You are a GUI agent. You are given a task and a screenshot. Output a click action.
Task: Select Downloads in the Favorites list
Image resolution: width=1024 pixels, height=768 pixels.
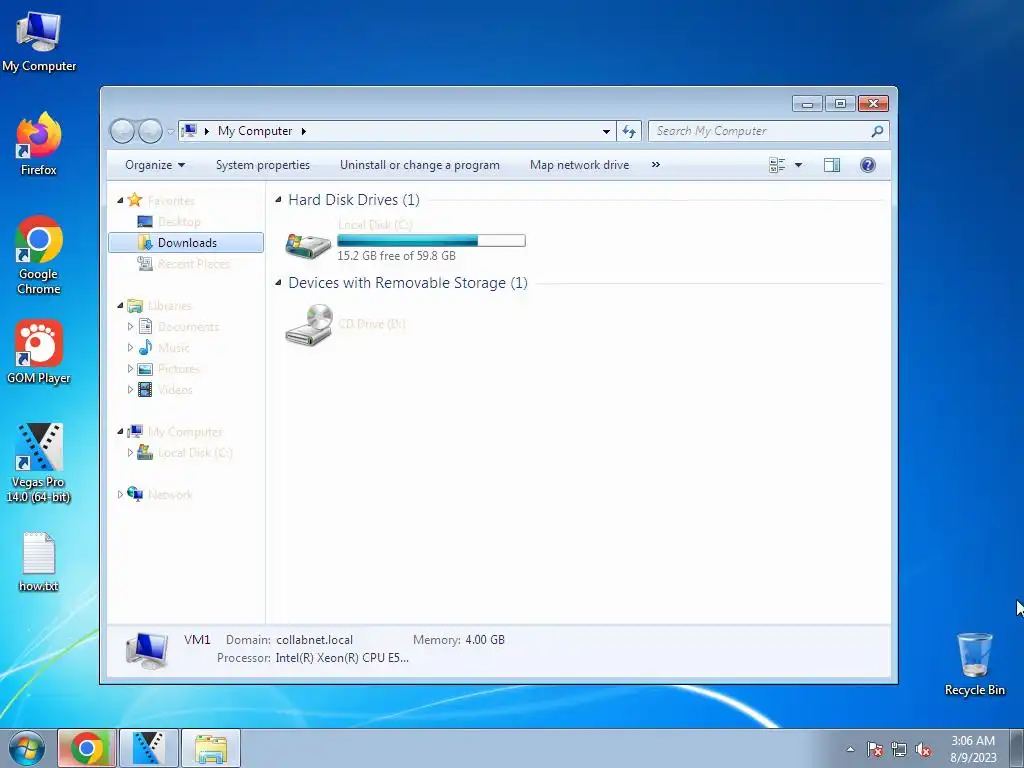187,243
